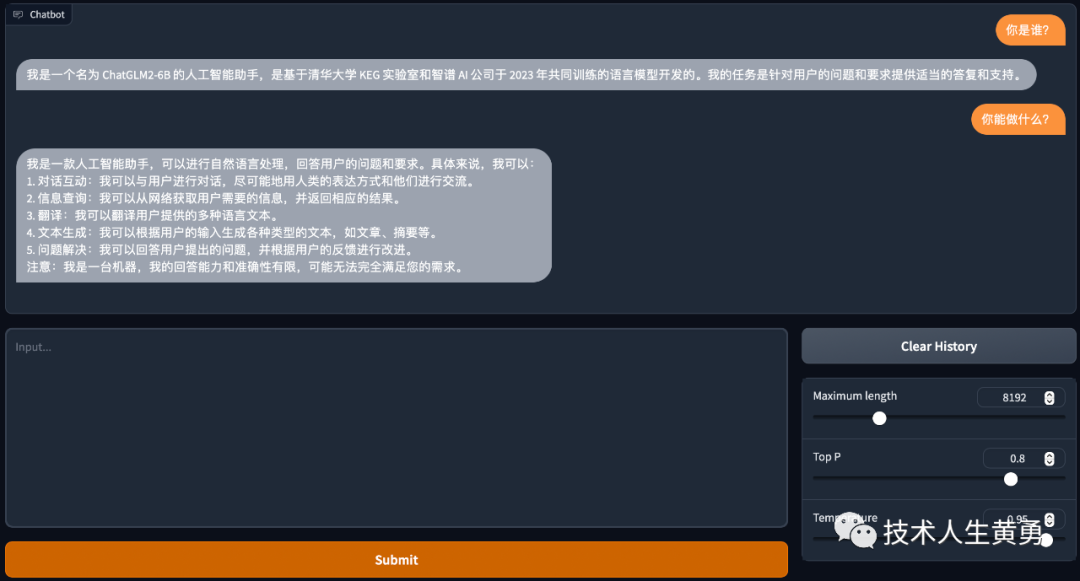Click the line starting 注意：我是一台机器
The width and height of the screenshot is (1080, 581).
click(246, 267)
